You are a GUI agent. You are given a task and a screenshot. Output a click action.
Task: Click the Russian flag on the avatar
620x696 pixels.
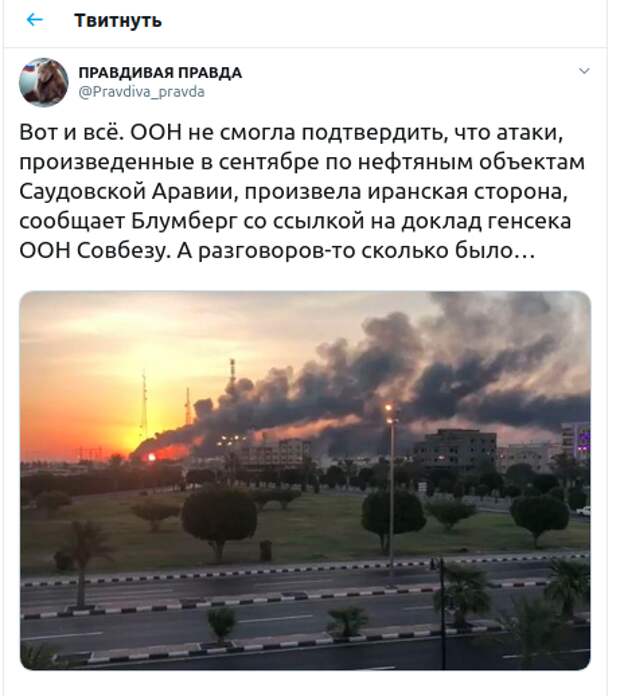coord(28,68)
